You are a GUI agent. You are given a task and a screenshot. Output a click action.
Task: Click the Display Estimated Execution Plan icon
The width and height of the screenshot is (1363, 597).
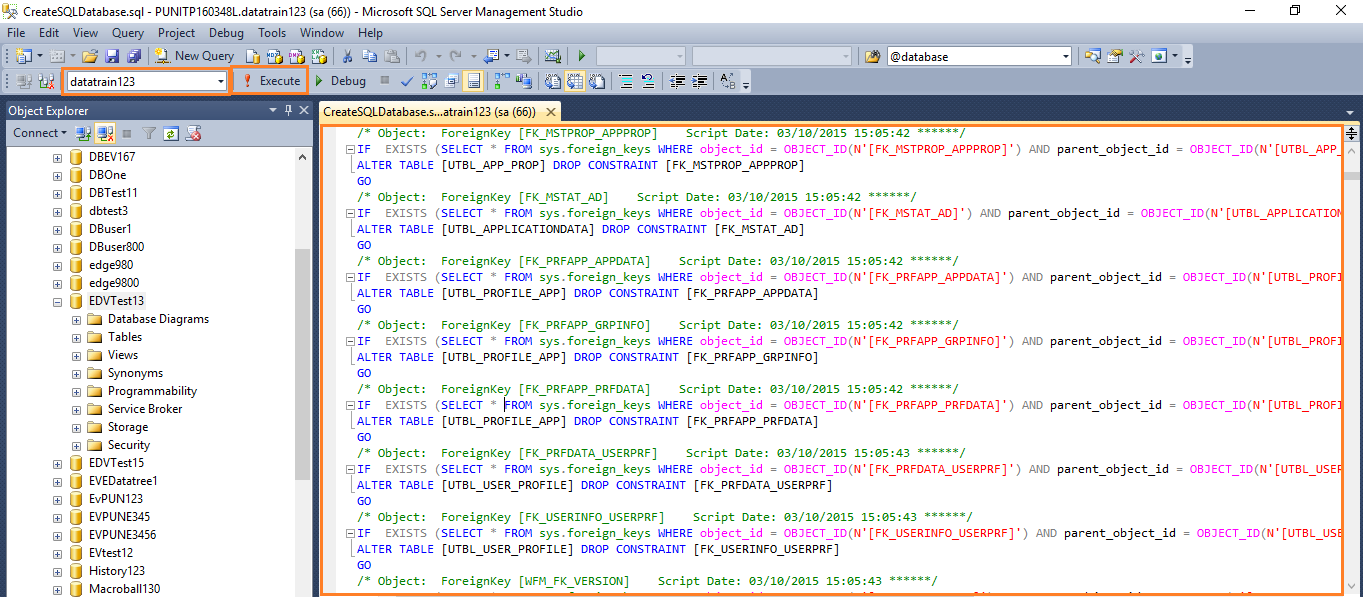click(430, 81)
